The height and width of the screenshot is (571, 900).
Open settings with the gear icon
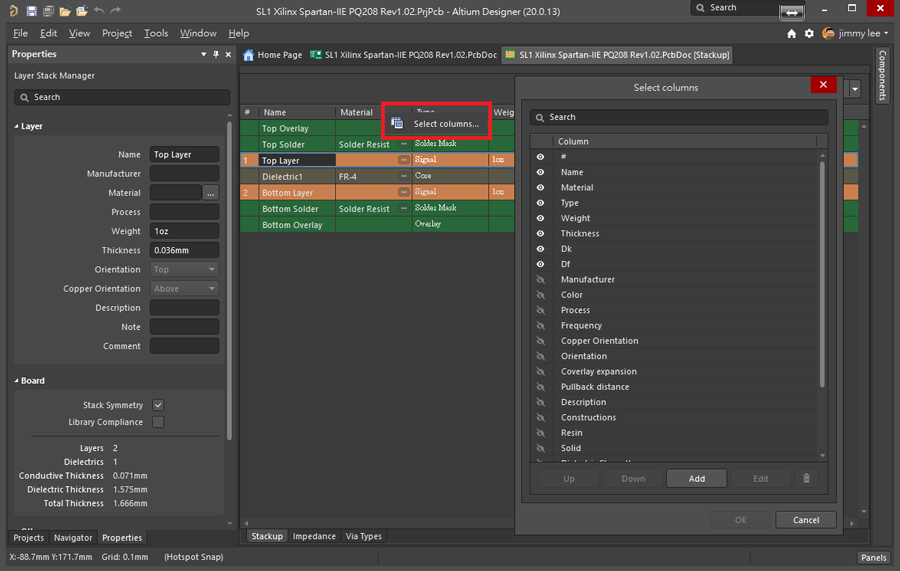point(808,33)
